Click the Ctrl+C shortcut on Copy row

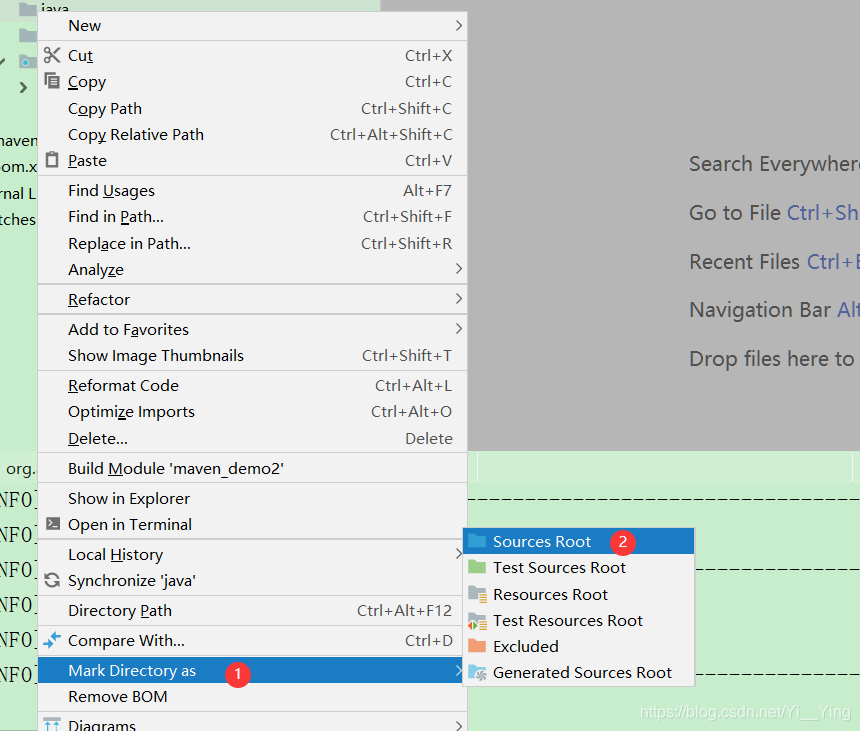coord(428,82)
